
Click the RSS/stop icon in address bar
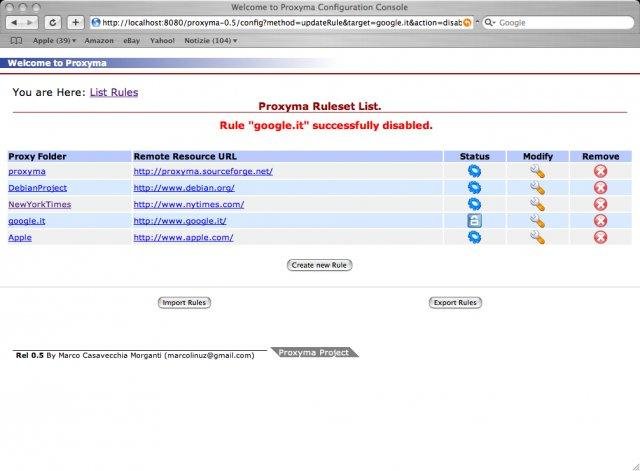[467, 23]
